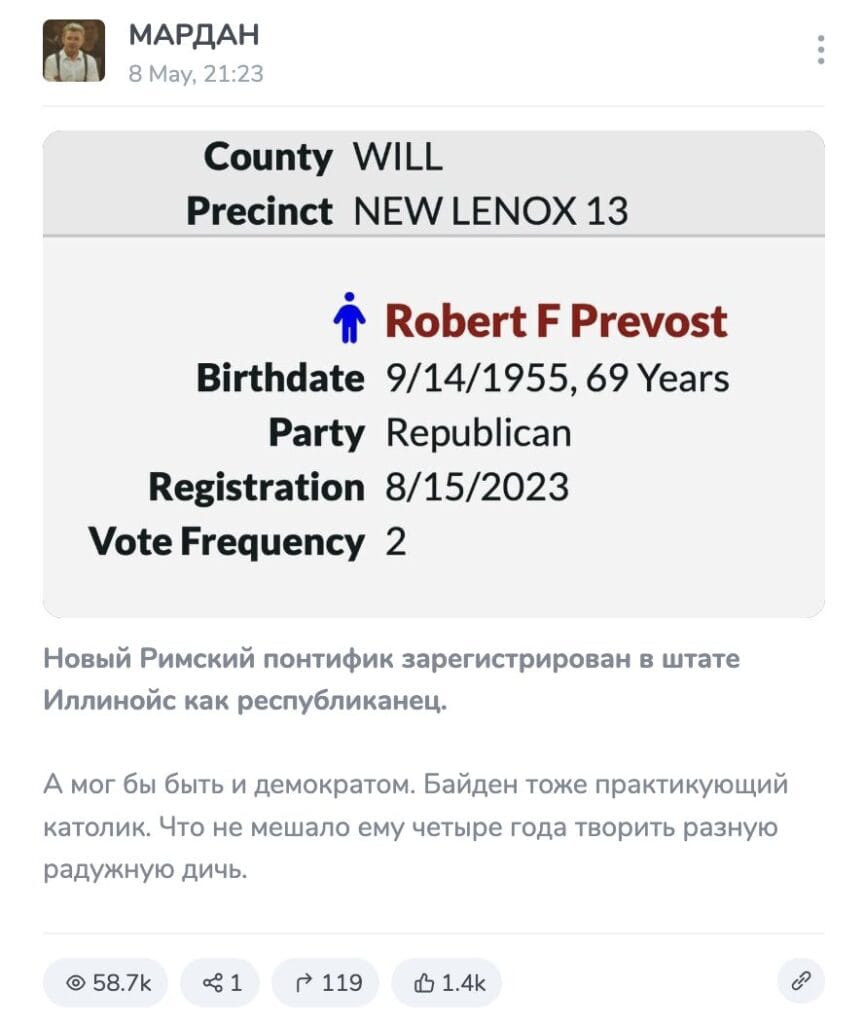The width and height of the screenshot is (864, 1024).
Task: Click the Party Republican field
Action: 421,433
